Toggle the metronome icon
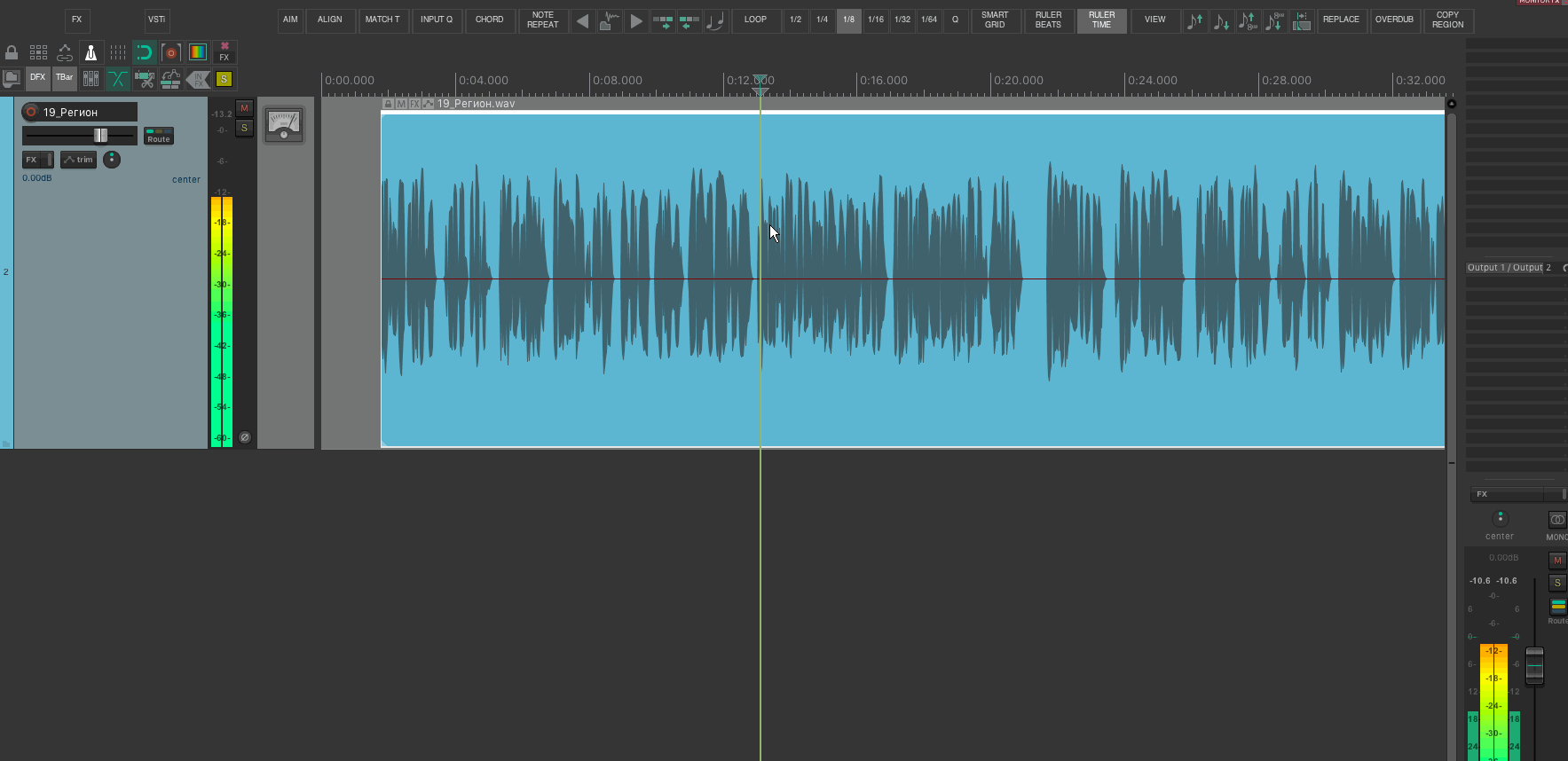Image resolution: width=1568 pixels, height=761 pixels. tap(91, 53)
